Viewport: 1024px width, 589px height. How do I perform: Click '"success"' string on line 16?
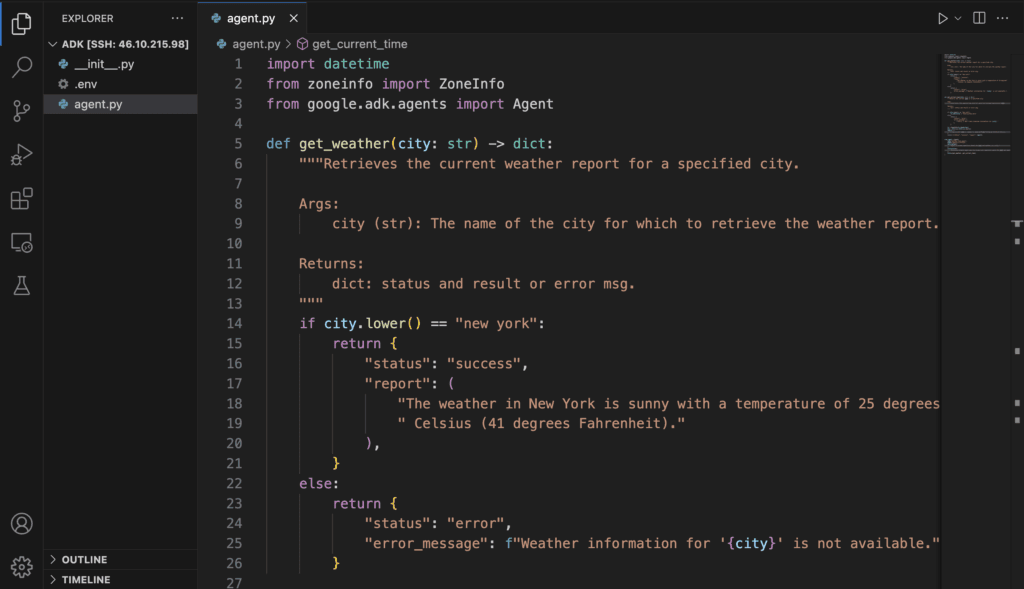pyautogui.click(x=484, y=364)
